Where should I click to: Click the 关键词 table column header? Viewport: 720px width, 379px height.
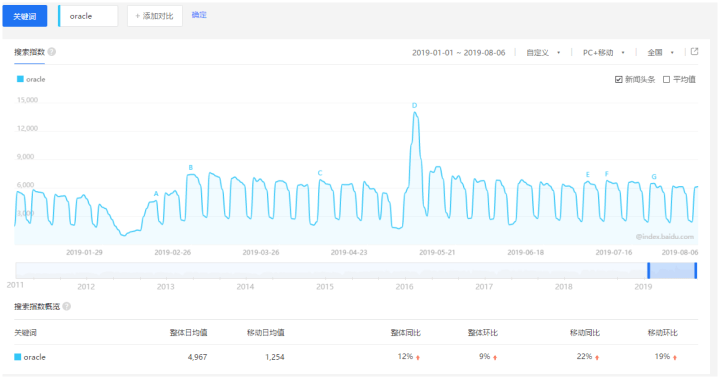pos(25,333)
